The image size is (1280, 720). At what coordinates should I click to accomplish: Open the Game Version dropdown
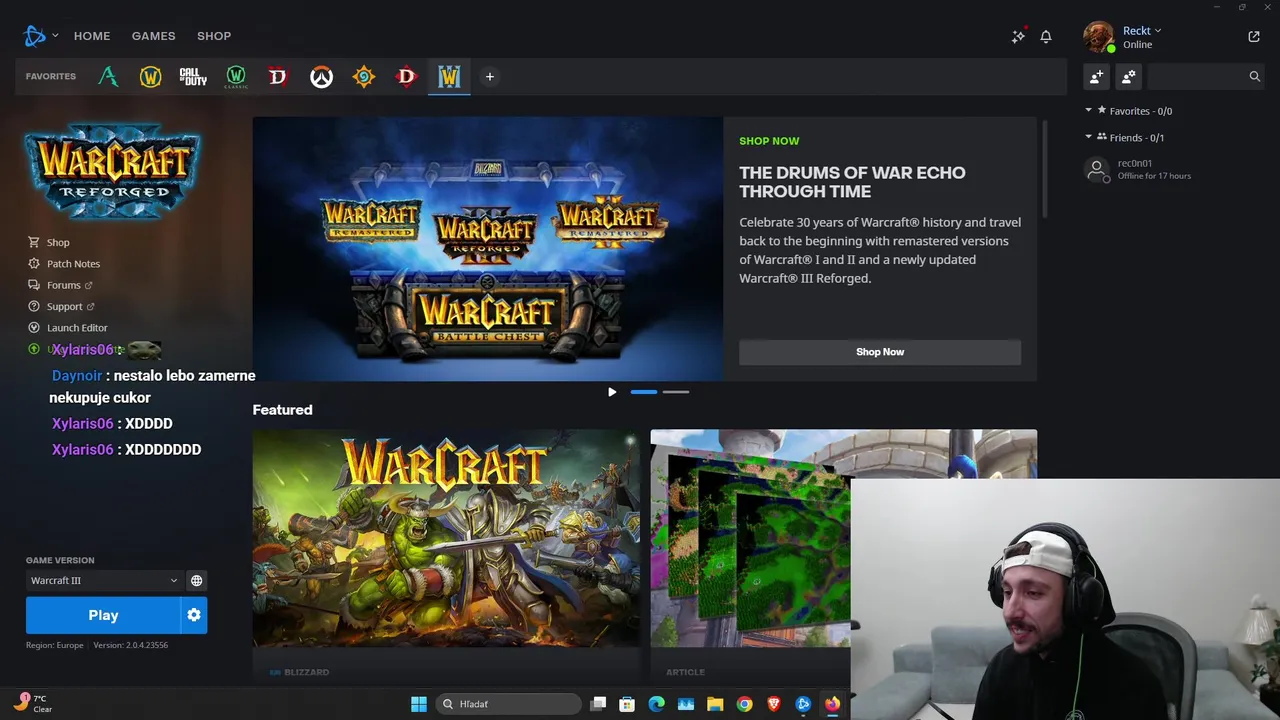coord(103,580)
